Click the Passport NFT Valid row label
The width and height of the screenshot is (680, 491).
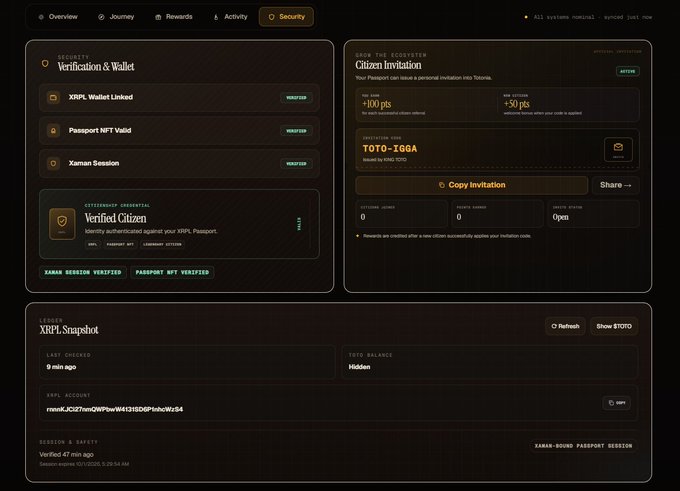[x=100, y=130]
